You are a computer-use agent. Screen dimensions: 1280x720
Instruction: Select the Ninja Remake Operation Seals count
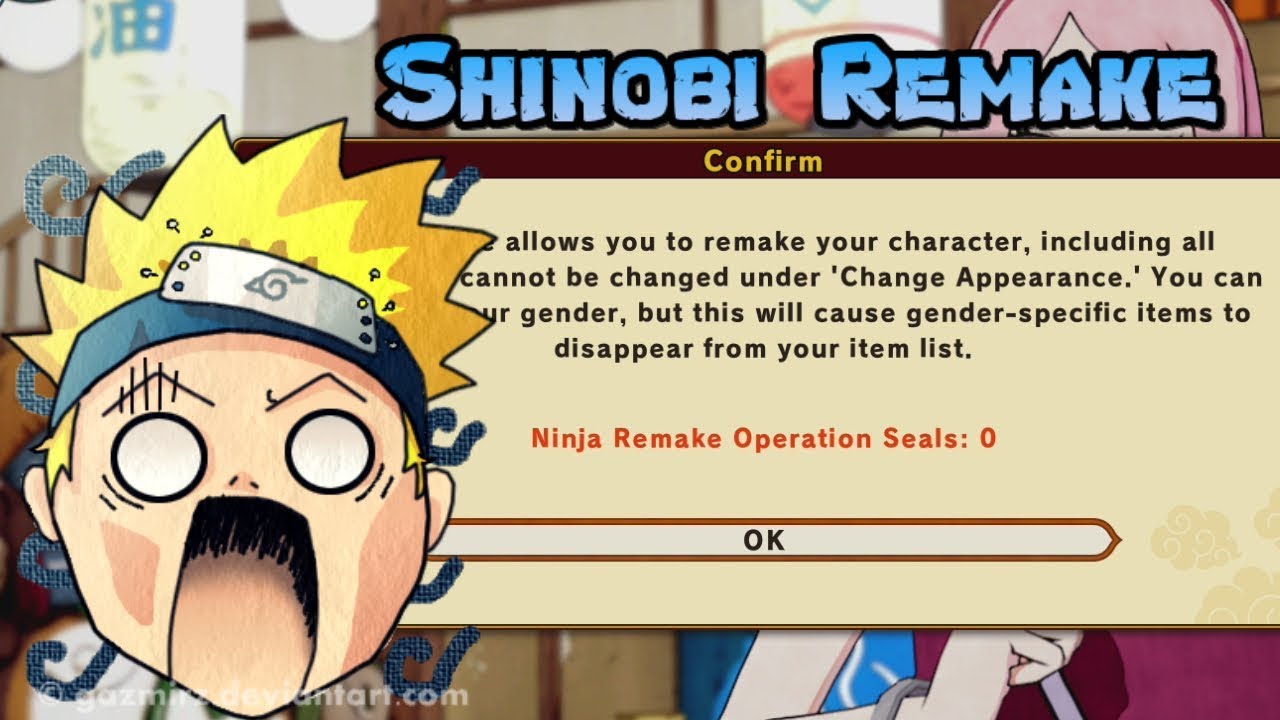(763, 438)
